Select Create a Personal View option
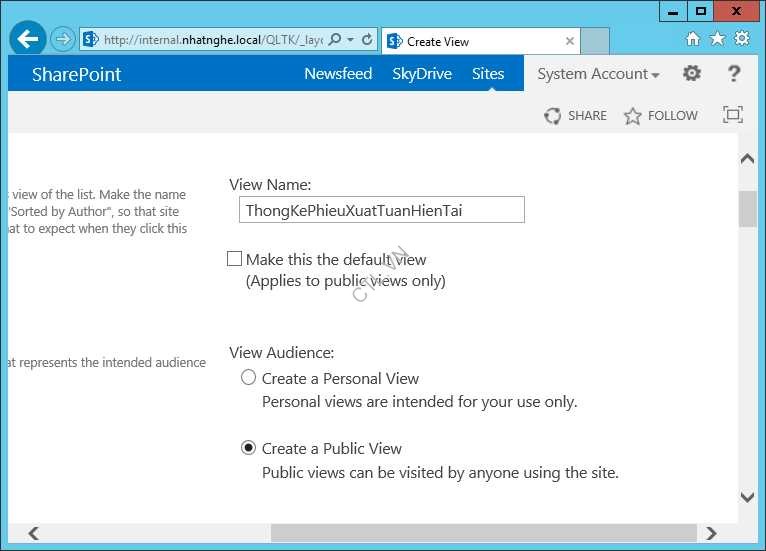Viewport: 766px width, 551px height. [x=249, y=378]
